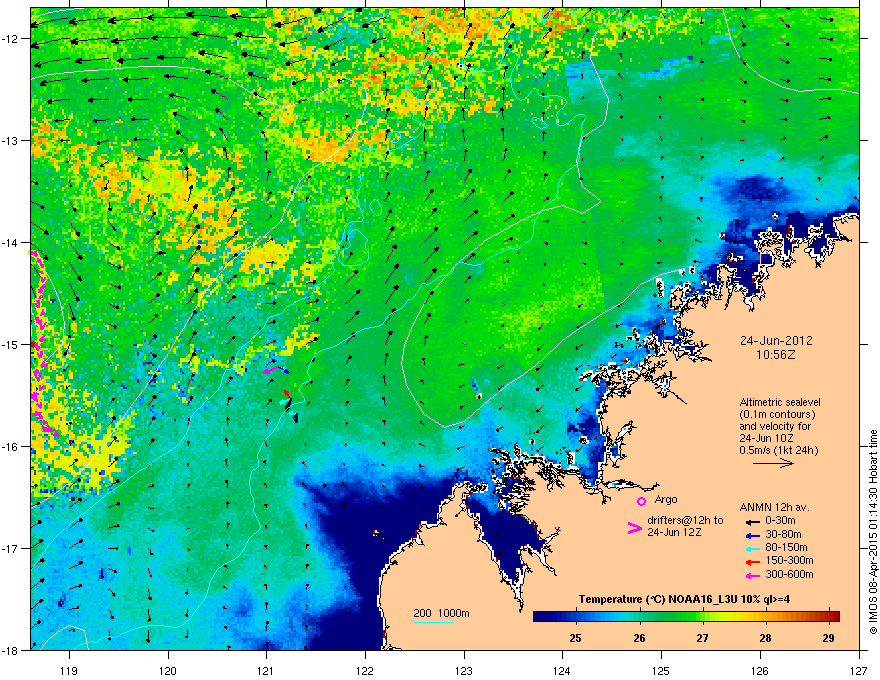
Task: Click the vertical IMOS copyright timestamp text
Action: pyautogui.click(x=873, y=532)
